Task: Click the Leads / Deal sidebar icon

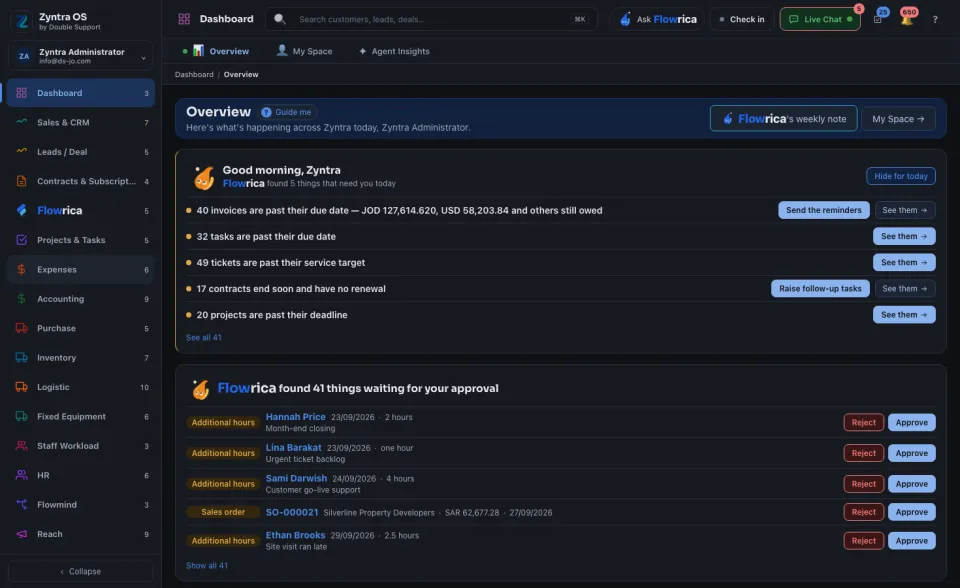Action: click(21, 151)
